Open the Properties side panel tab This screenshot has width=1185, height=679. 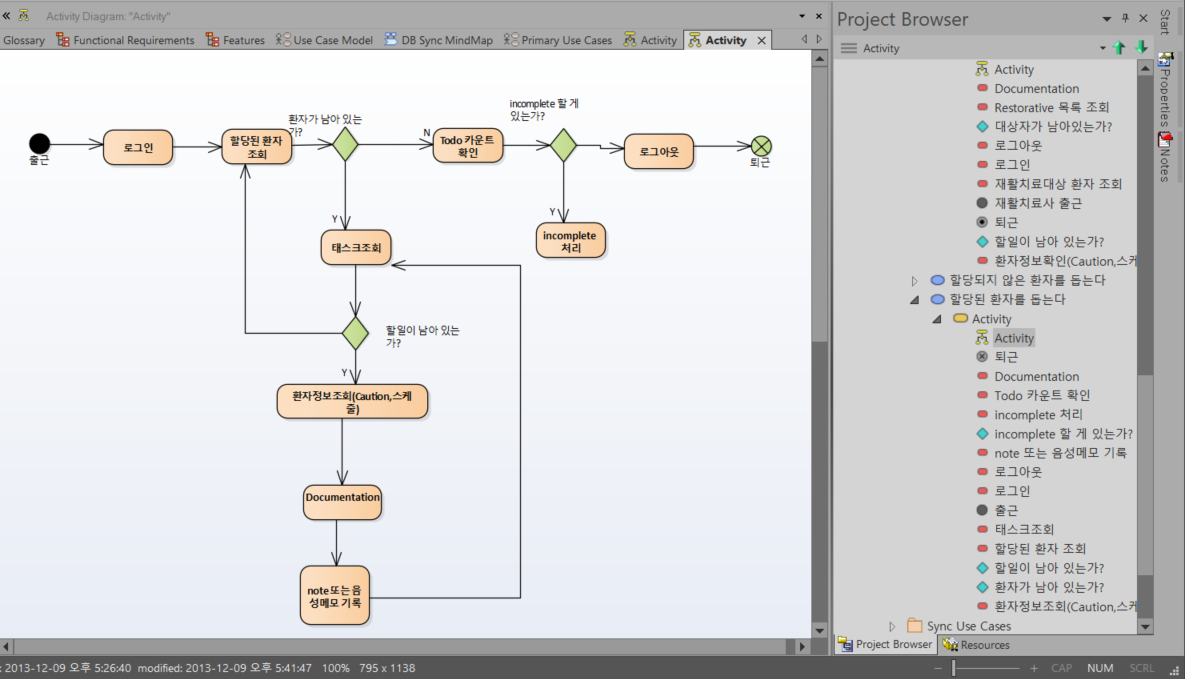[1165, 89]
